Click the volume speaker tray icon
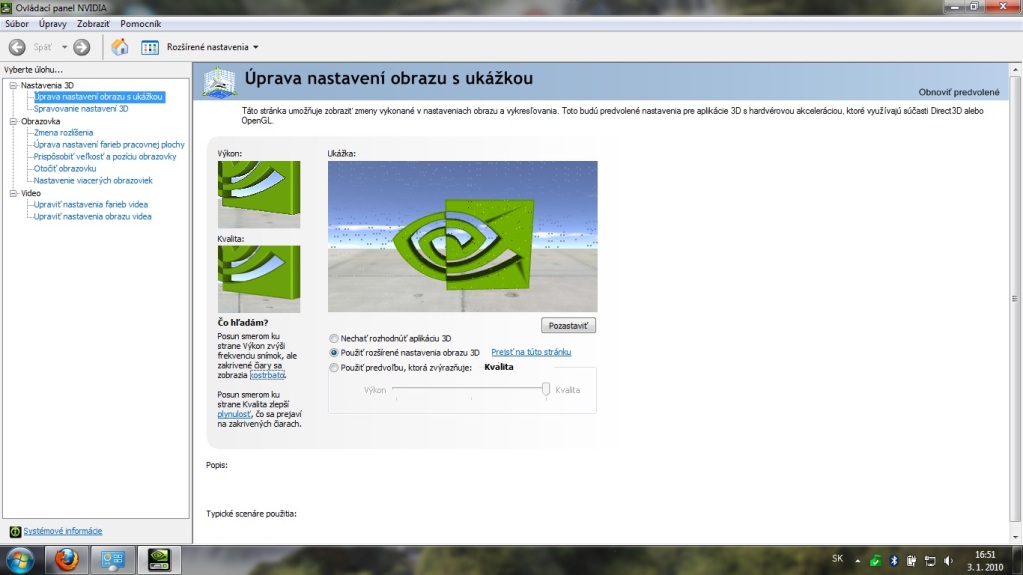 coord(949,561)
